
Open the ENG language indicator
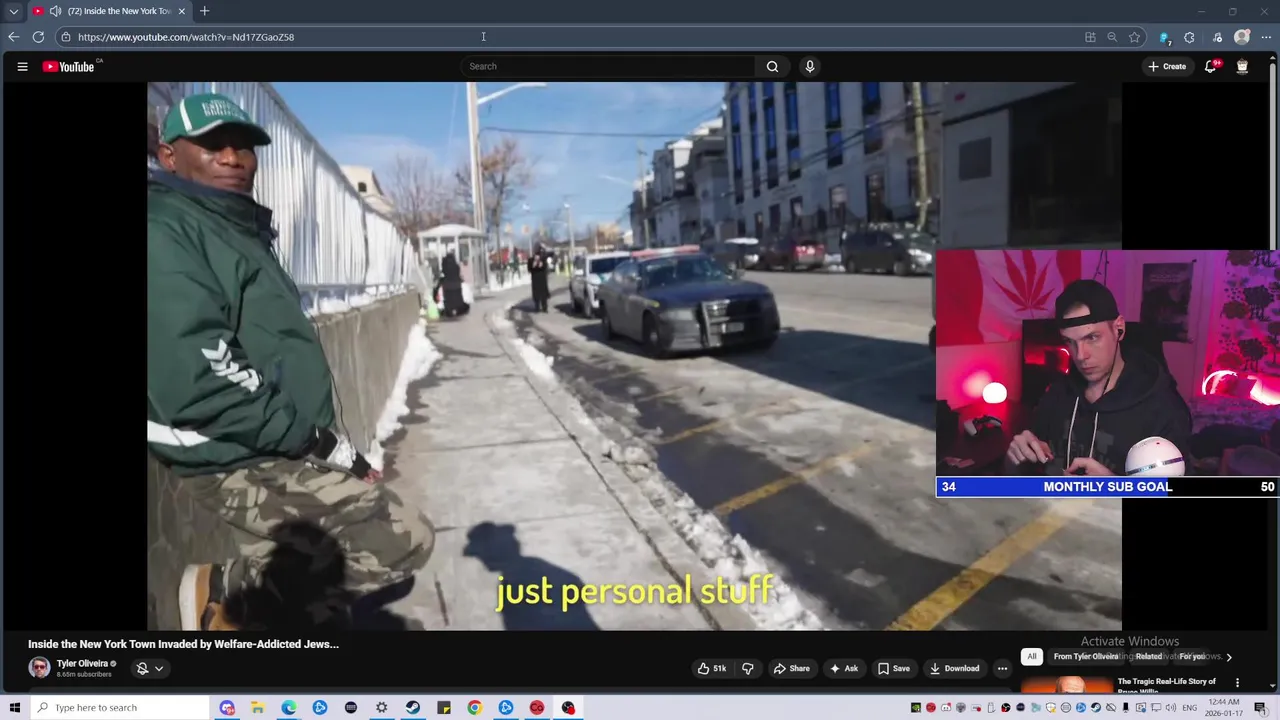click(x=1190, y=708)
